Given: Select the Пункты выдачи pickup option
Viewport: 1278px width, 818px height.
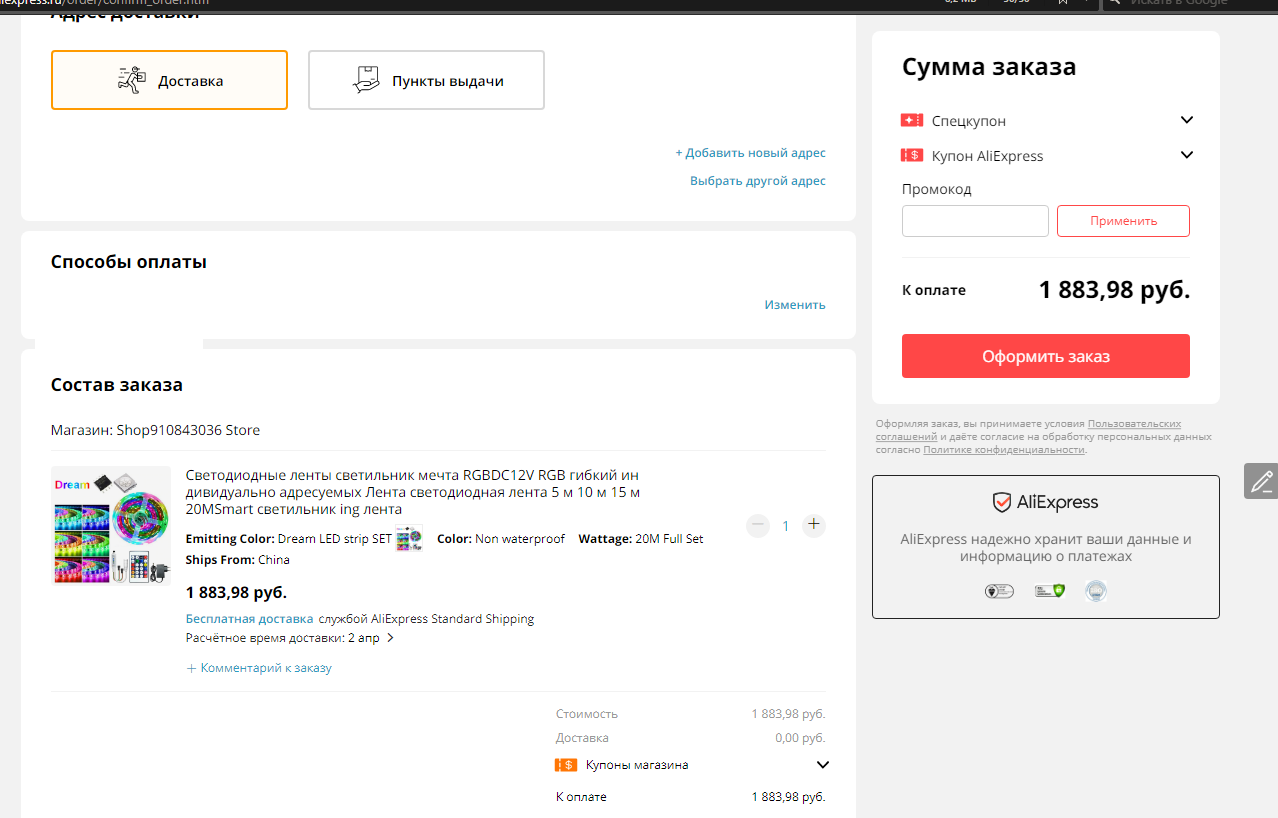Looking at the screenshot, I should [x=426, y=80].
